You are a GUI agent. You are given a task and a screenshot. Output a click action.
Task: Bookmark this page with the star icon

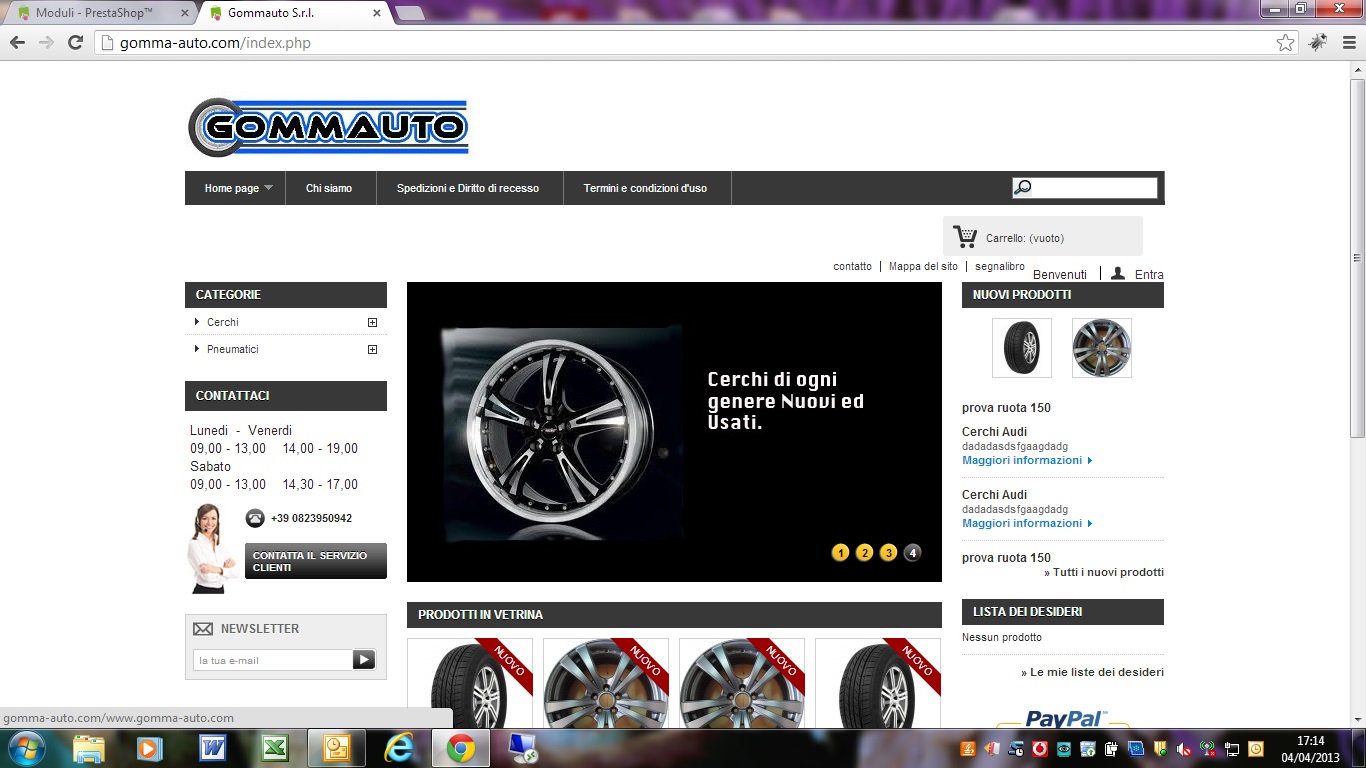1285,43
